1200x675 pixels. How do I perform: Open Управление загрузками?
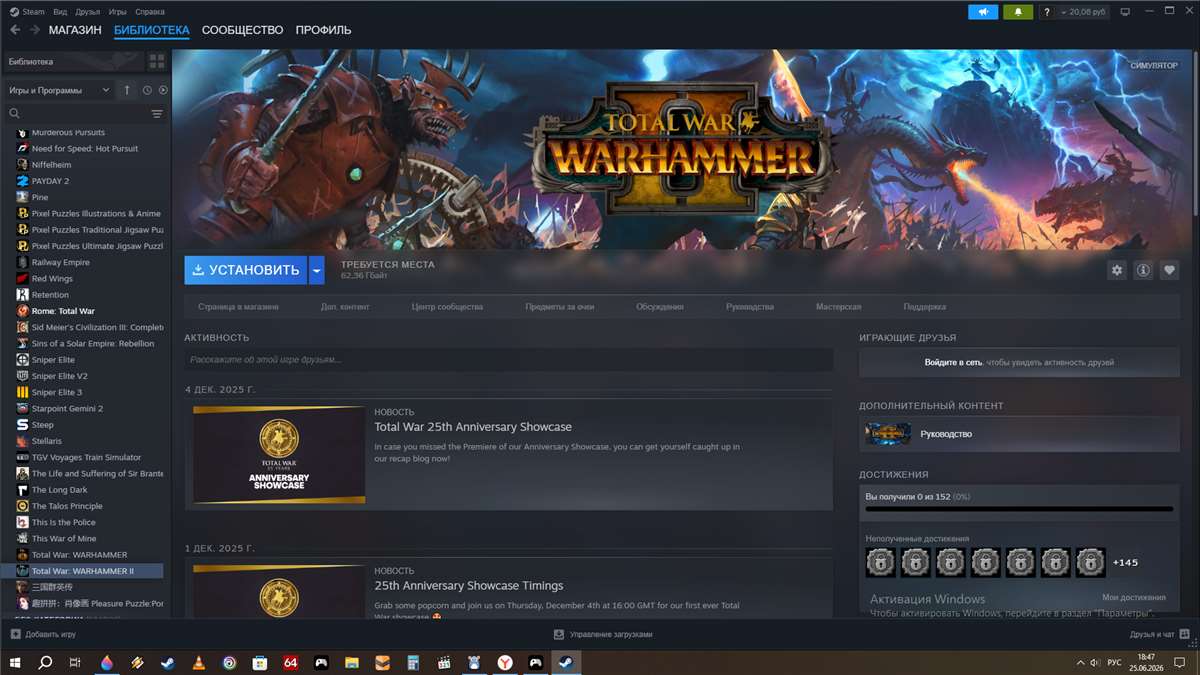click(603, 634)
